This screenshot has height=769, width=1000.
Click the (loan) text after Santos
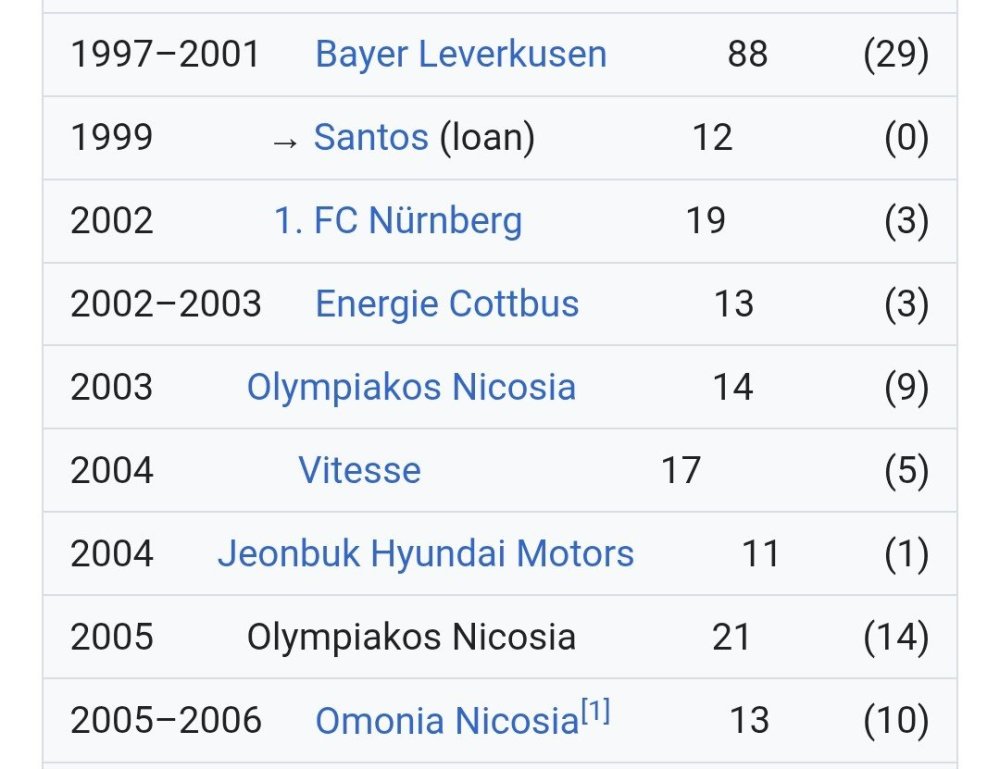coord(487,138)
